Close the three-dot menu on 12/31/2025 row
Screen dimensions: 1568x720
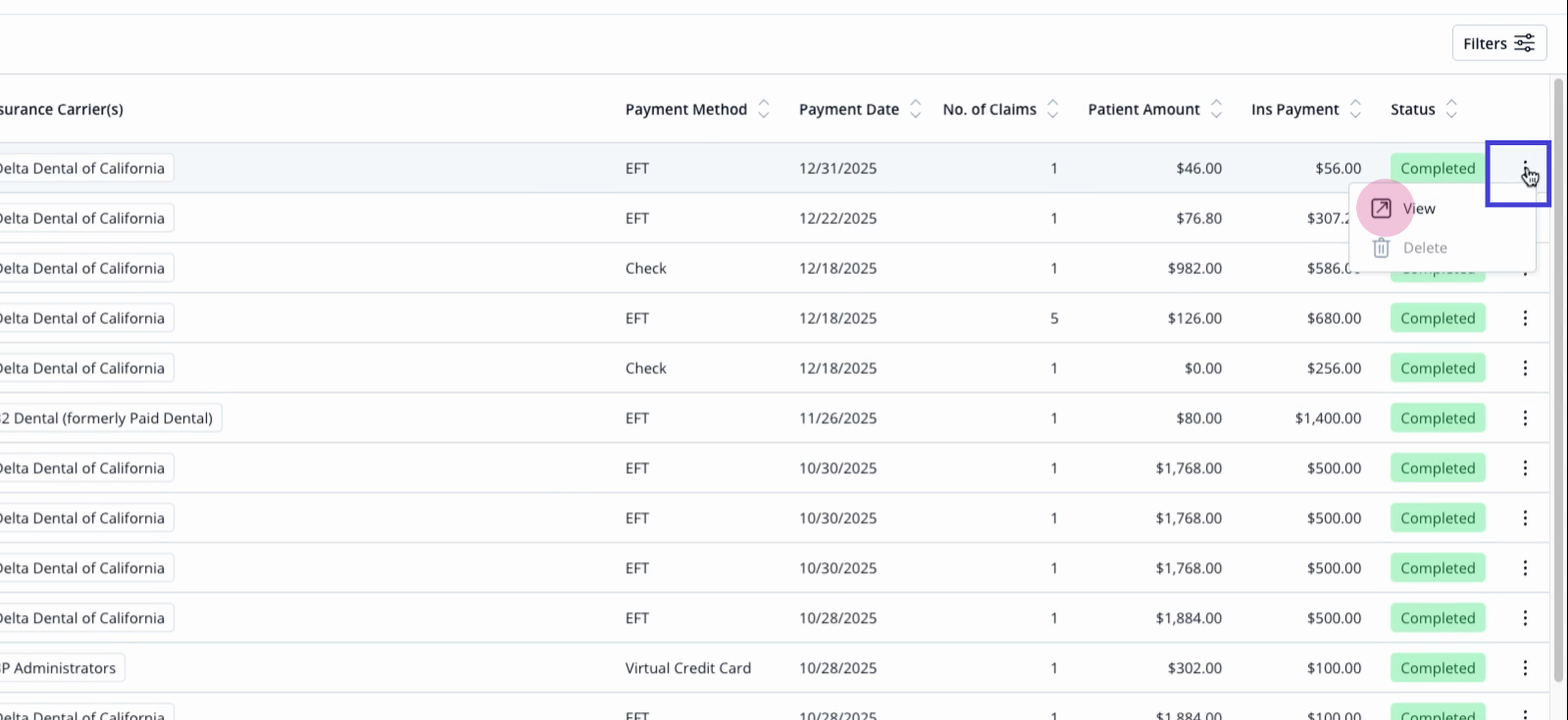pyautogui.click(x=1525, y=169)
